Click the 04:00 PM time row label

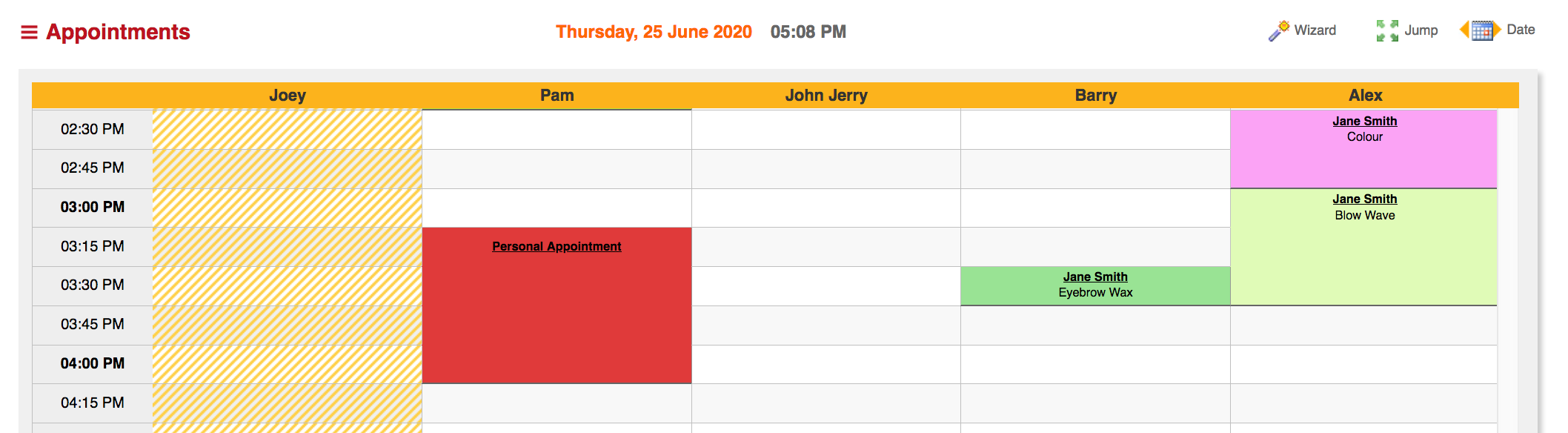tap(93, 364)
